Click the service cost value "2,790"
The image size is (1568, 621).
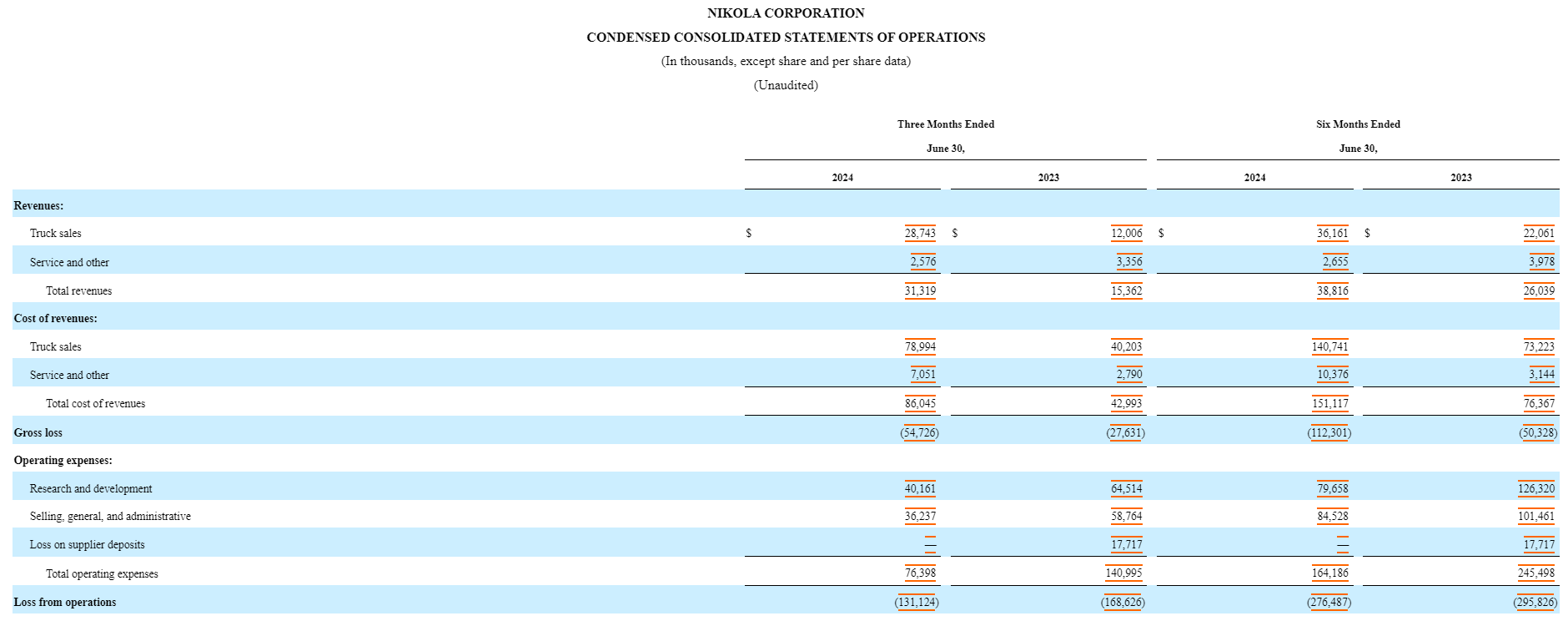pos(1129,375)
